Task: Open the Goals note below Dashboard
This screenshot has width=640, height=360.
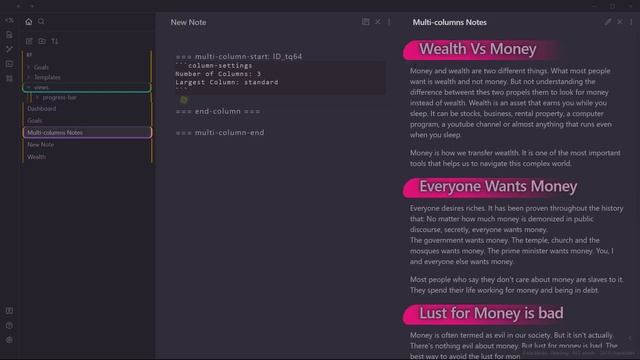Action: [35, 120]
